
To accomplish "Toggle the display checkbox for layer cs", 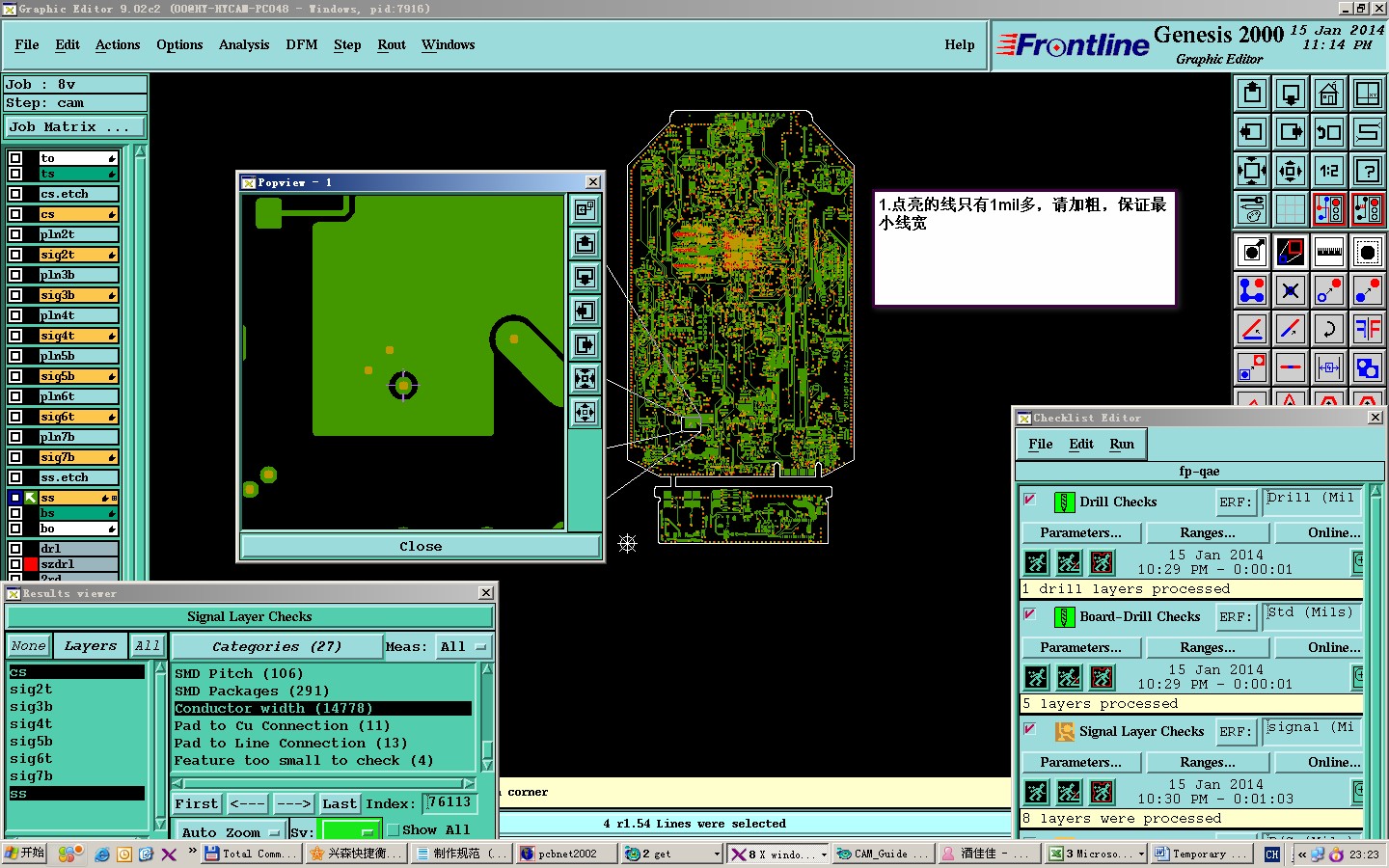I will click(15, 214).
